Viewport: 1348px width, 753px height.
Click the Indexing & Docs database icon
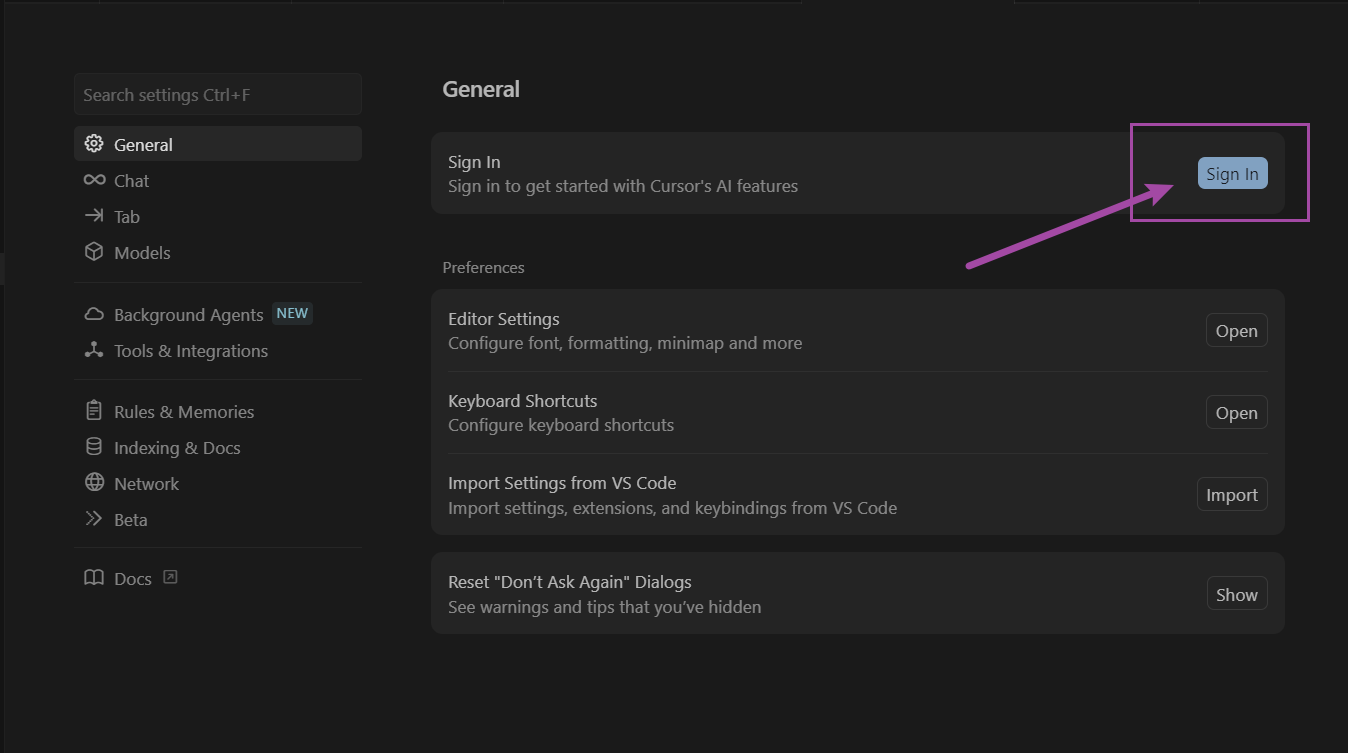pyautogui.click(x=94, y=447)
